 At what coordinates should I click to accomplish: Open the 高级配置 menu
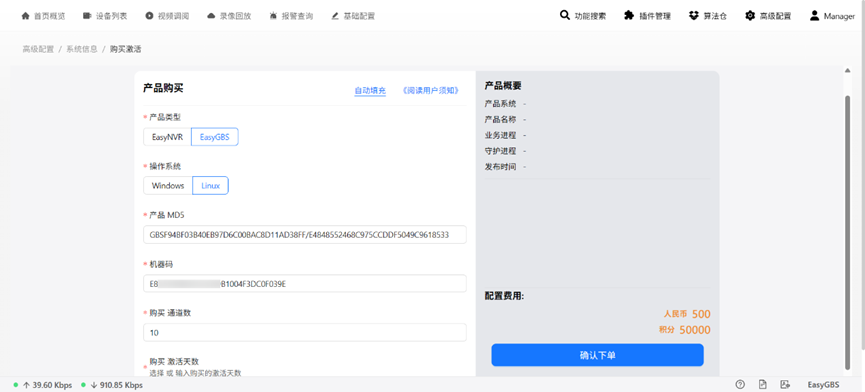(x=768, y=16)
